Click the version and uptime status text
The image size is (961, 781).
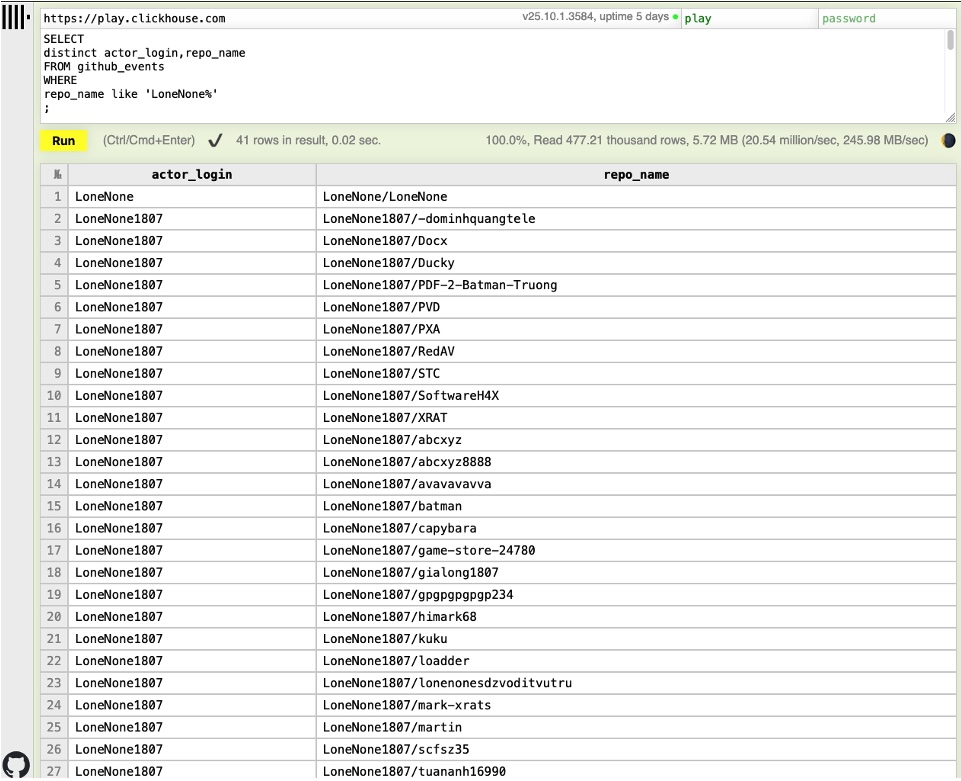pyautogui.click(x=595, y=17)
